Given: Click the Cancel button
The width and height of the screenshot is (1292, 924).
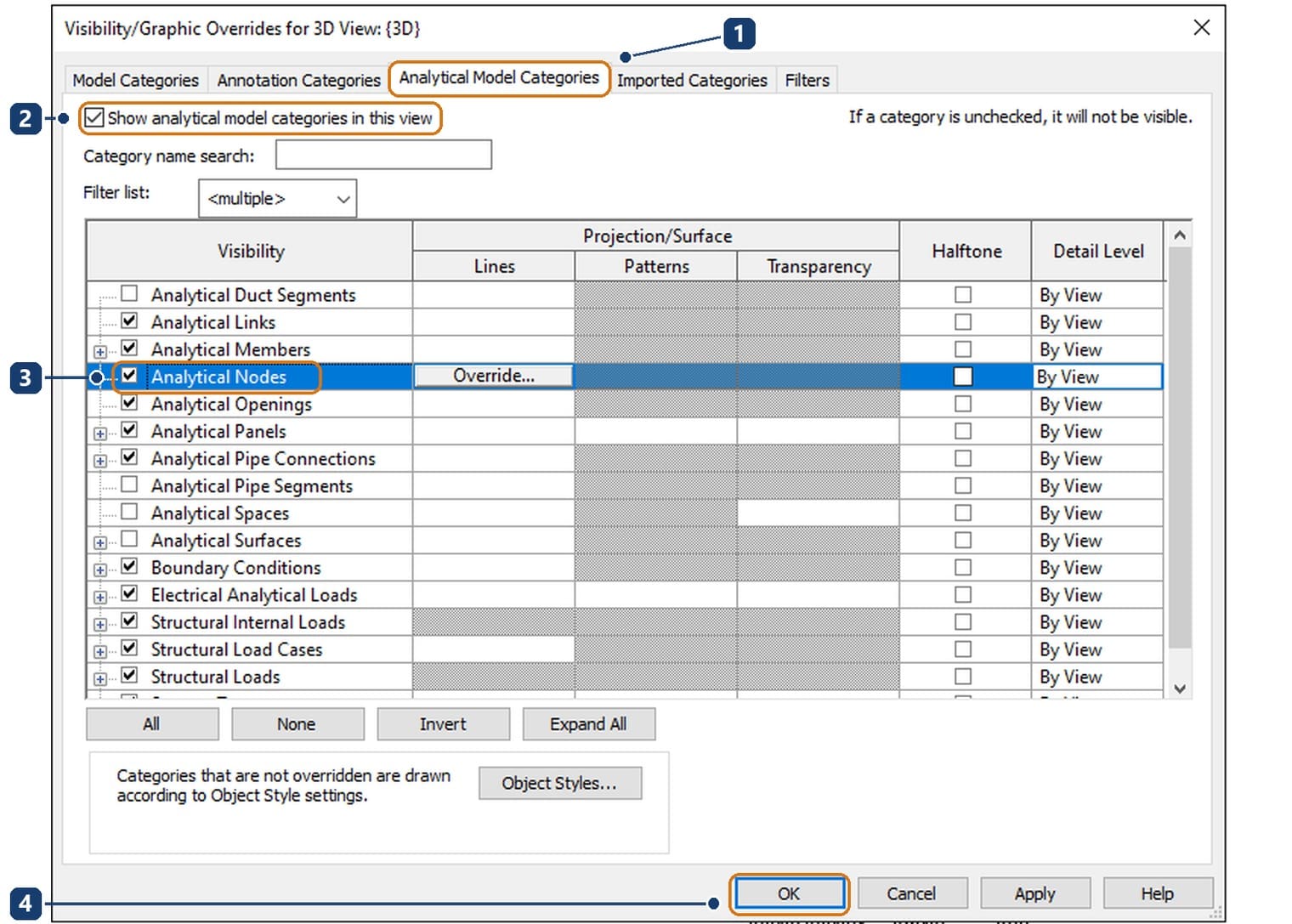Looking at the screenshot, I should click(911, 893).
